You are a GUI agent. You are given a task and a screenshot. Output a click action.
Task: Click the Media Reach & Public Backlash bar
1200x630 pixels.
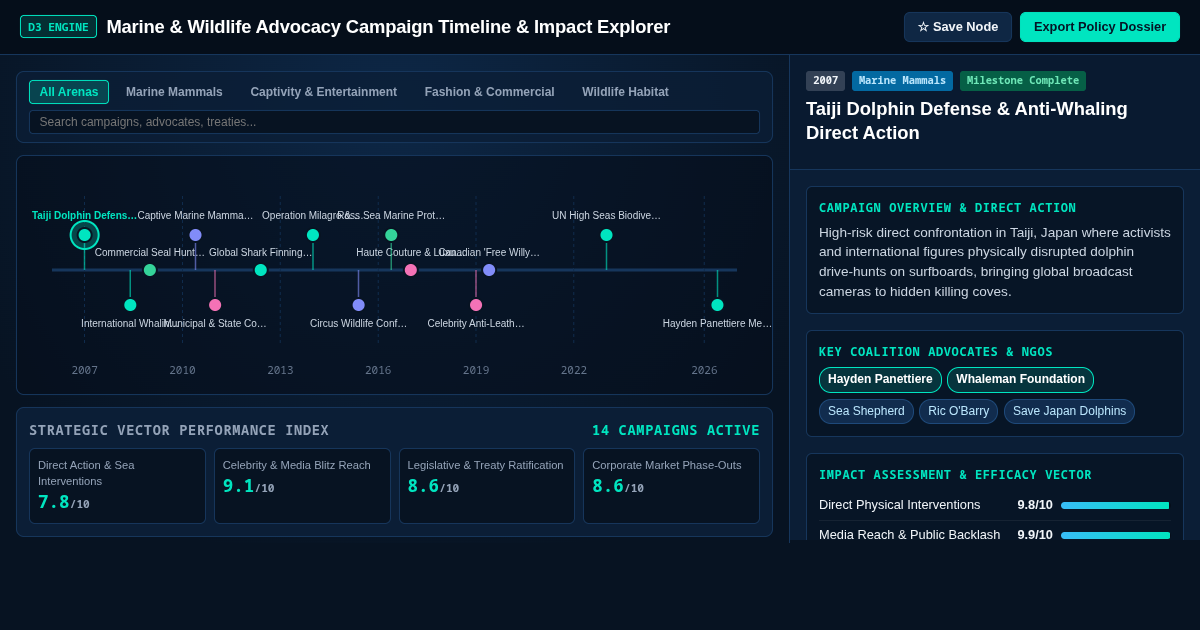coord(1115,535)
